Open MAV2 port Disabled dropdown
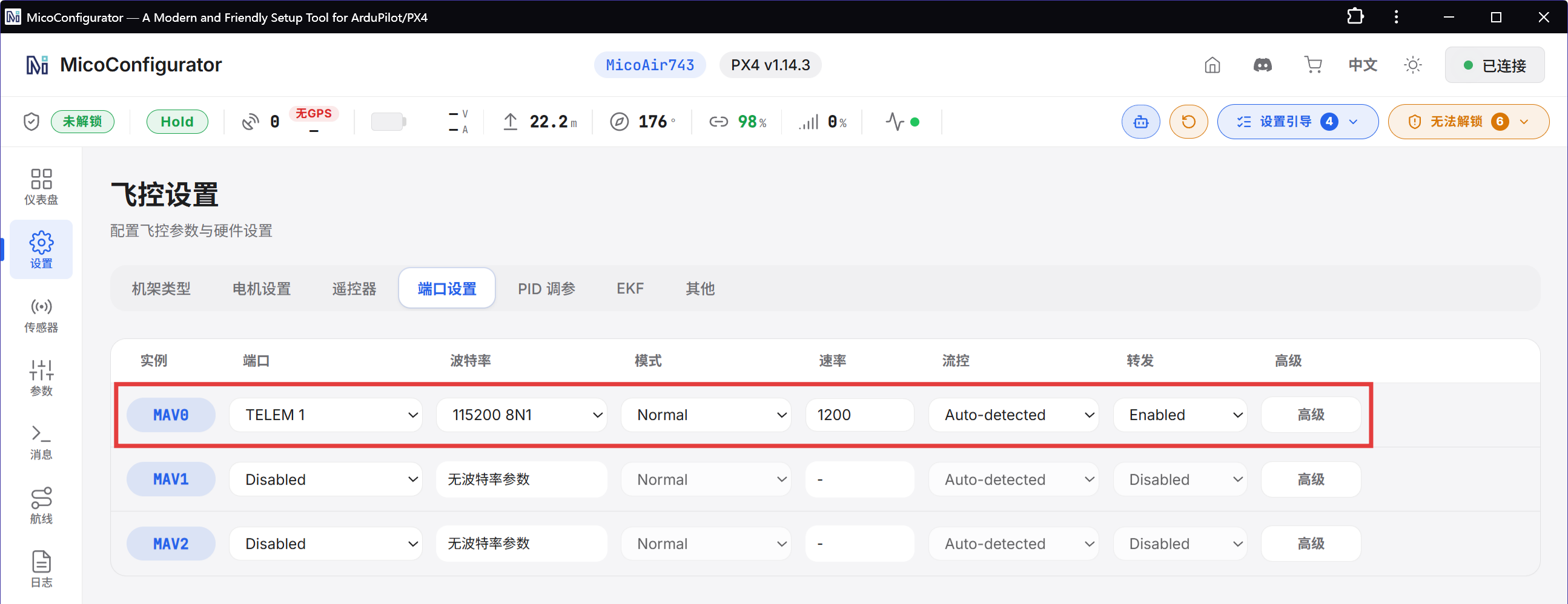Image resolution: width=1568 pixels, height=604 pixels. click(x=326, y=544)
